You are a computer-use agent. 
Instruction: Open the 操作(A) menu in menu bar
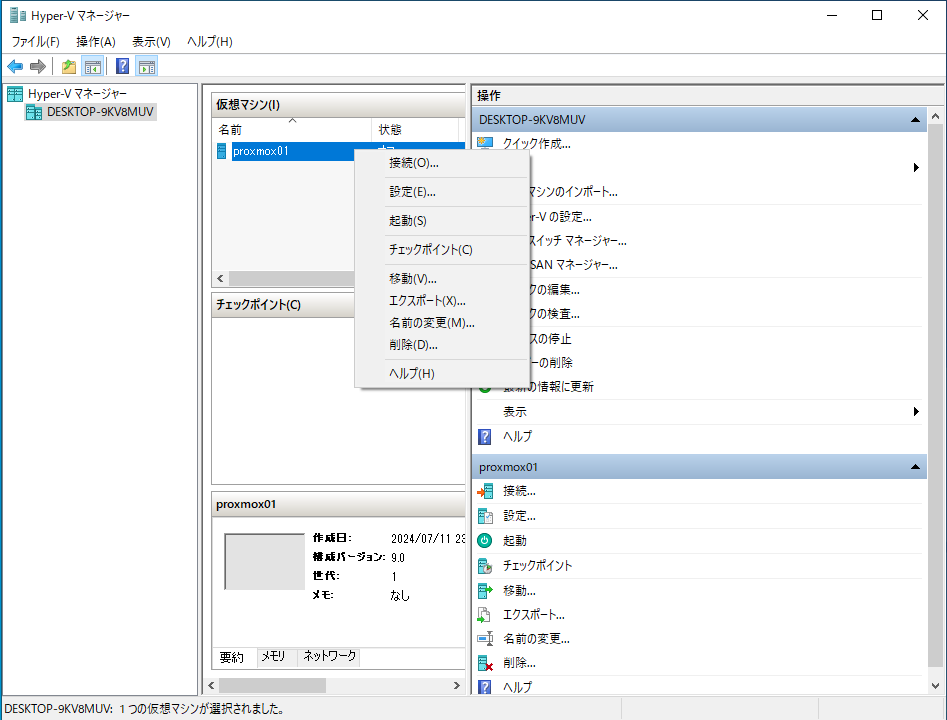96,42
